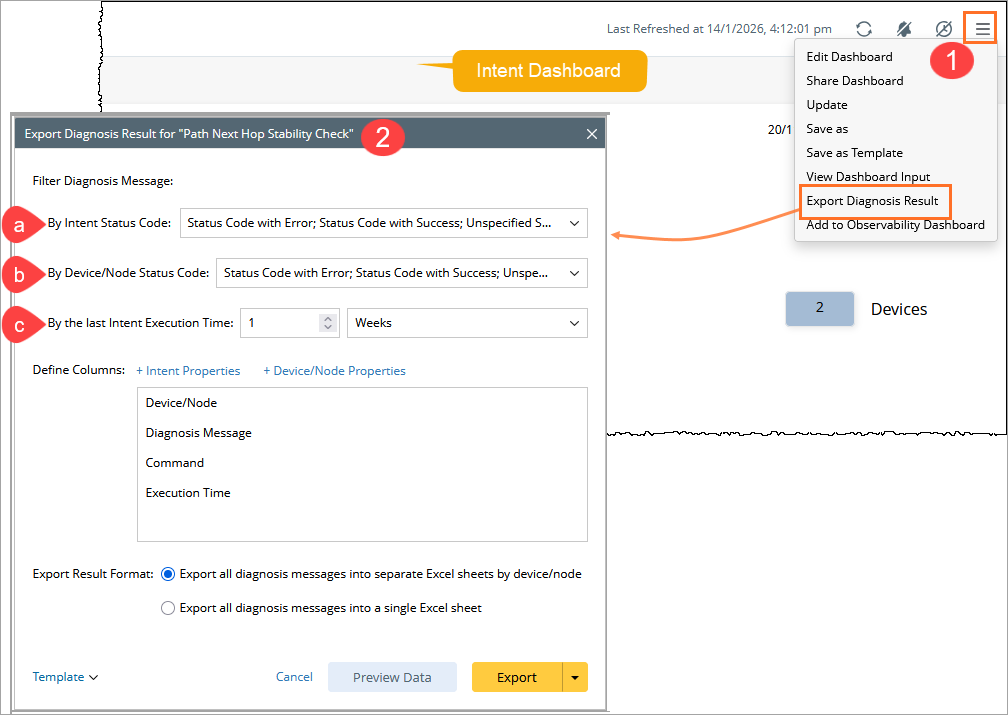
Task: Click the Preview Data button
Action: point(392,677)
